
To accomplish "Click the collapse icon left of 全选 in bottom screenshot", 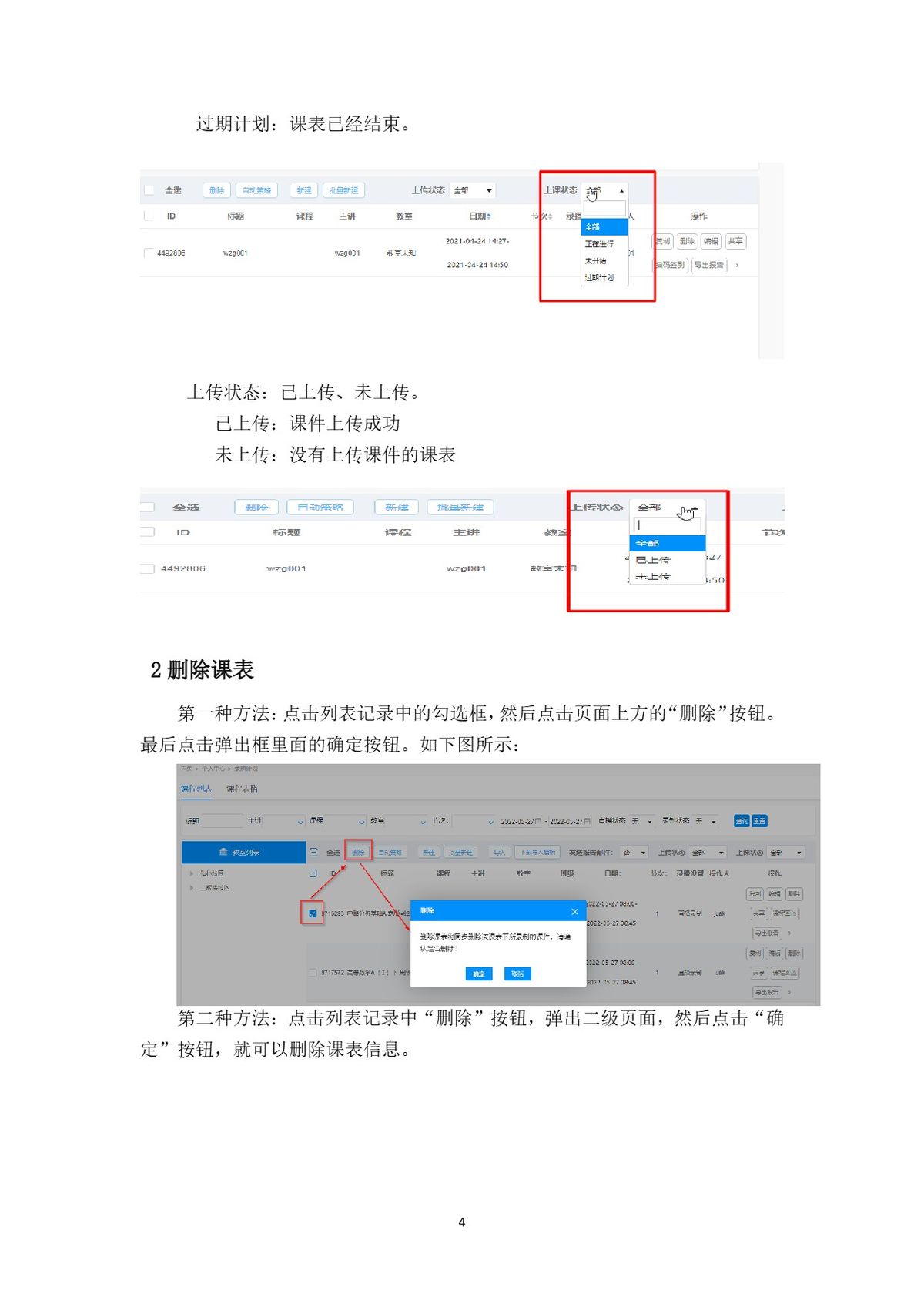I will [x=313, y=853].
